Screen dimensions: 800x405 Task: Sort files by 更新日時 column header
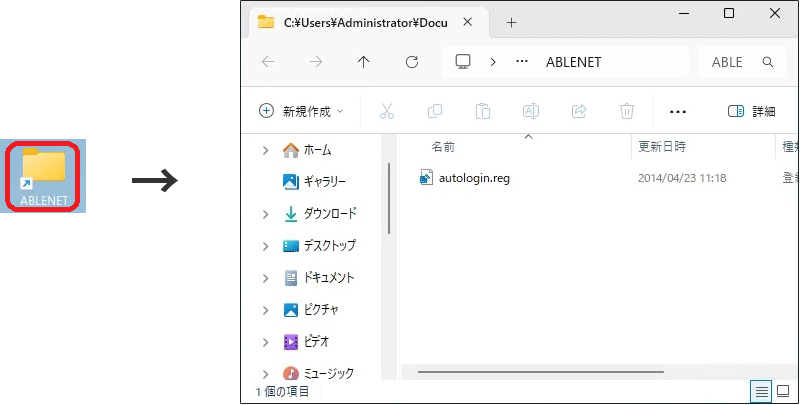pyautogui.click(x=662, y=147)
